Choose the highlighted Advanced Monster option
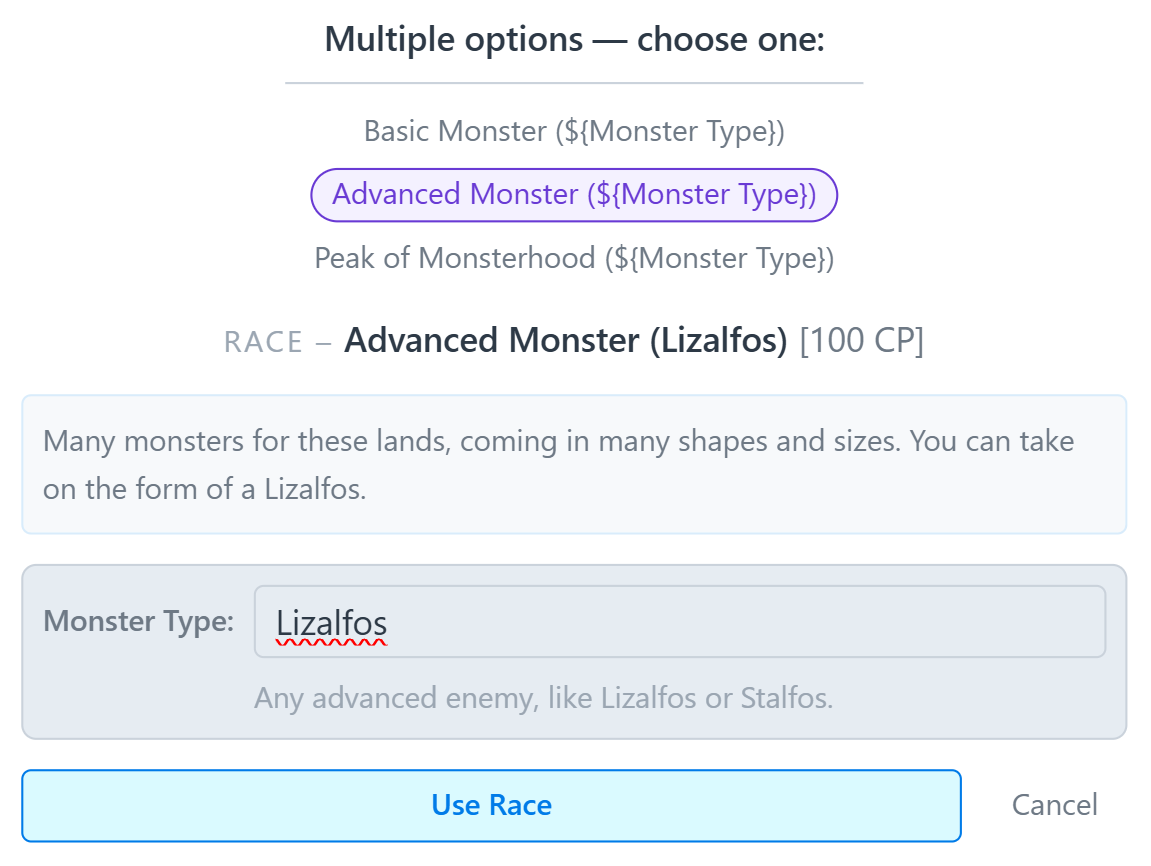Image resolution: width=1151 pixels, height=866 pixels. (574, 194)
